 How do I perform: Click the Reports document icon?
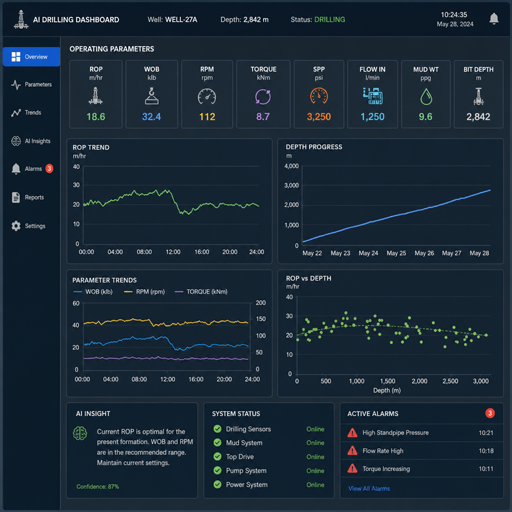pyautogui.click(x=16, y=197)
